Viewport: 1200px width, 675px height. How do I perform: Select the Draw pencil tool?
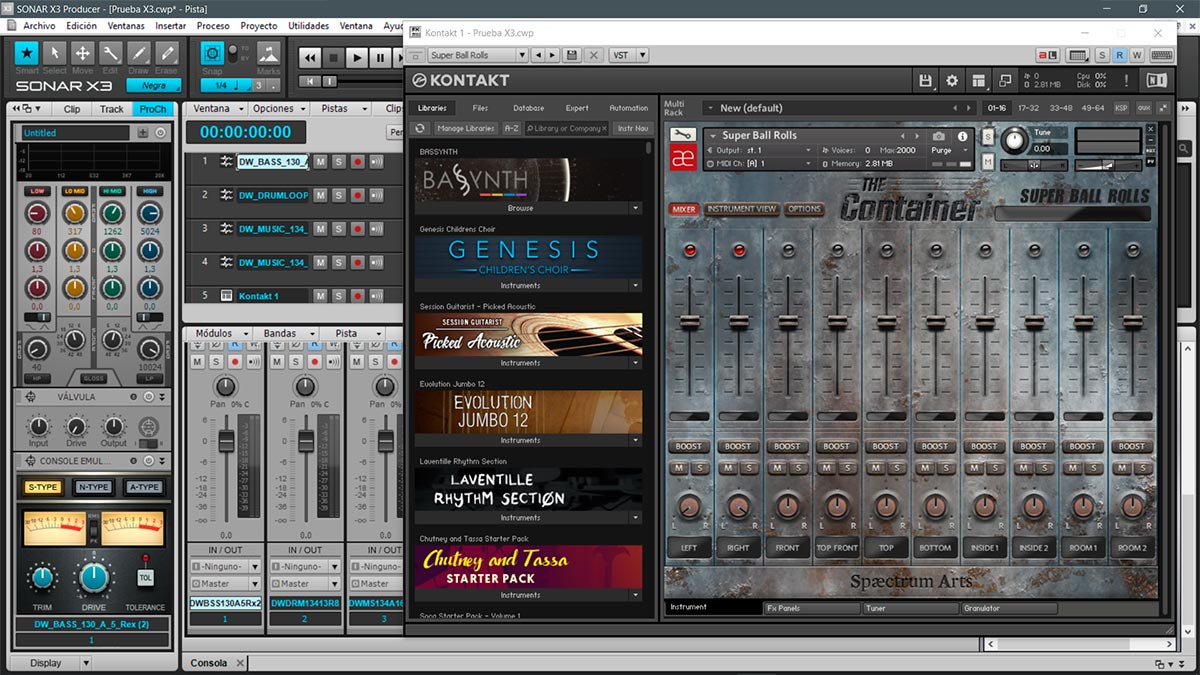139,53
